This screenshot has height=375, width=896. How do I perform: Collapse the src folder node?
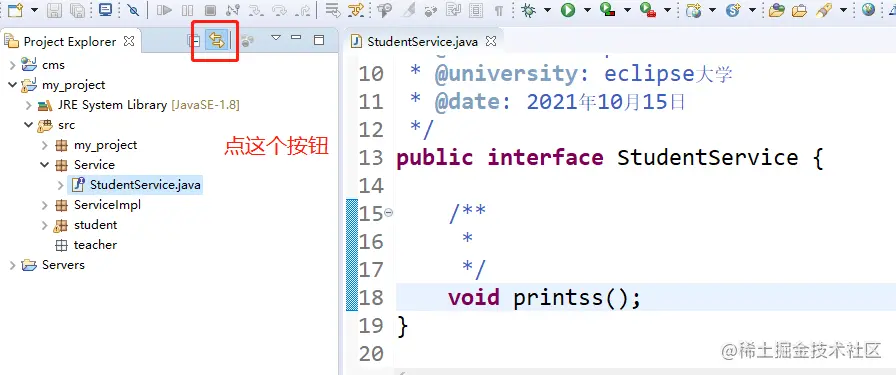point(29,125)
